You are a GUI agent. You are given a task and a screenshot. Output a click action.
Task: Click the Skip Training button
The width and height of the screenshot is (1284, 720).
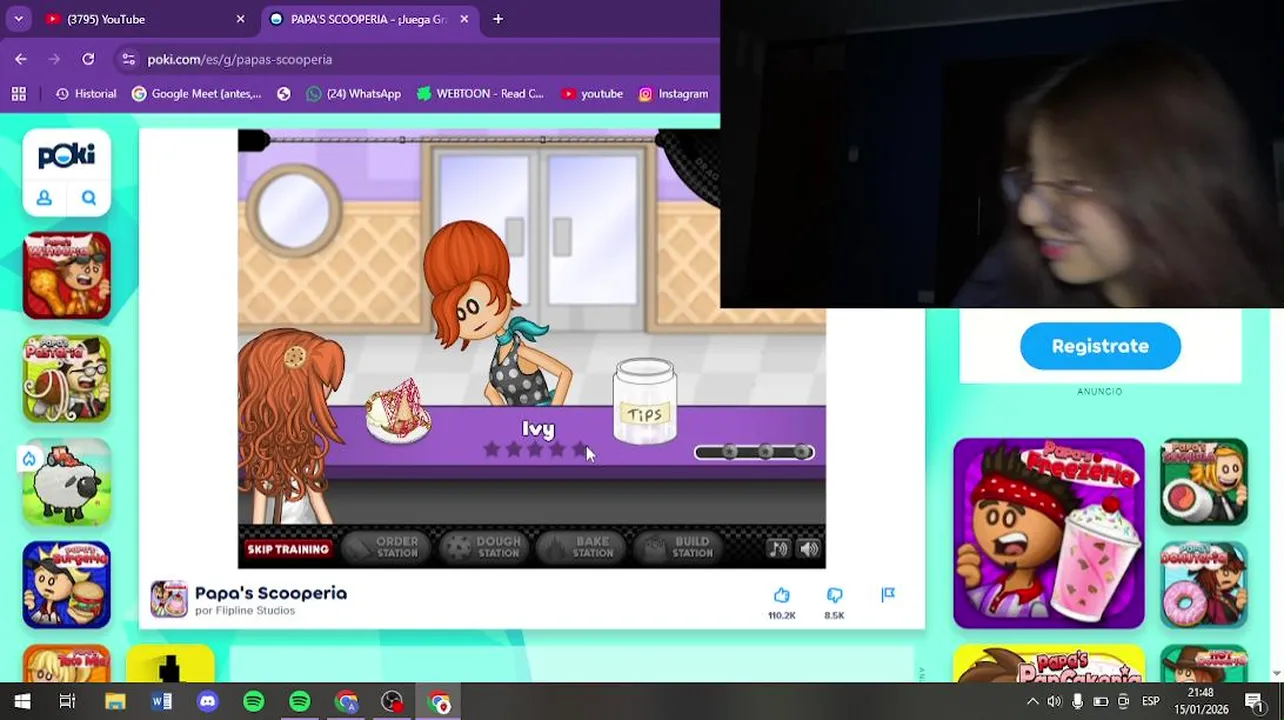[x=288, y=549]
